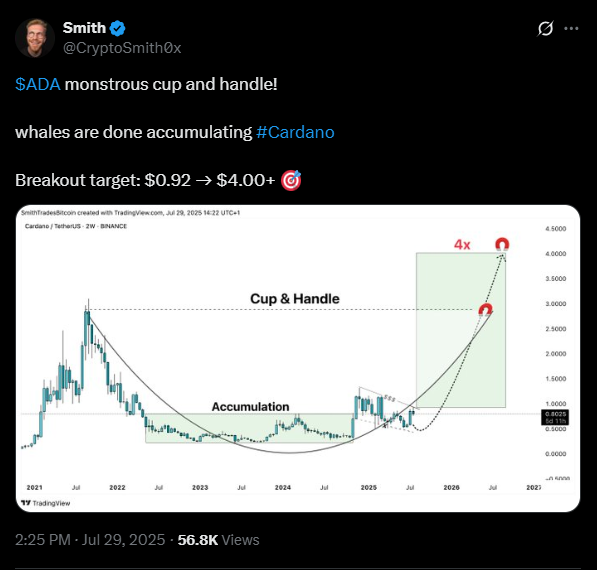This screenshot has height=570, width=597.
Task: Click the Accumulation zone label
Action: 251,407
